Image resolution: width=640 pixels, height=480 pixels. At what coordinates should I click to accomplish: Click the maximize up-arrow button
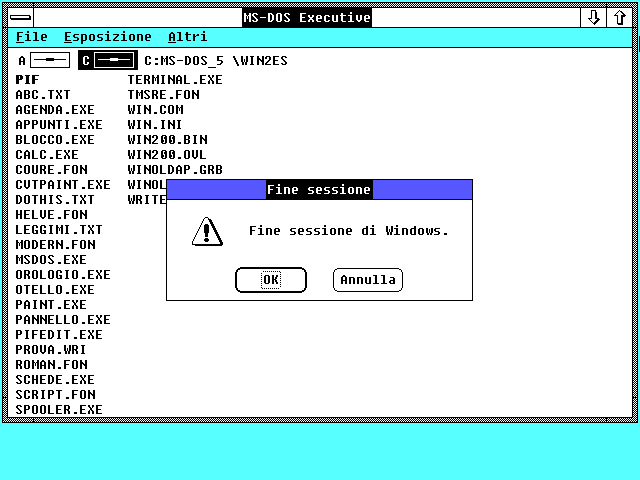point(620,18)
